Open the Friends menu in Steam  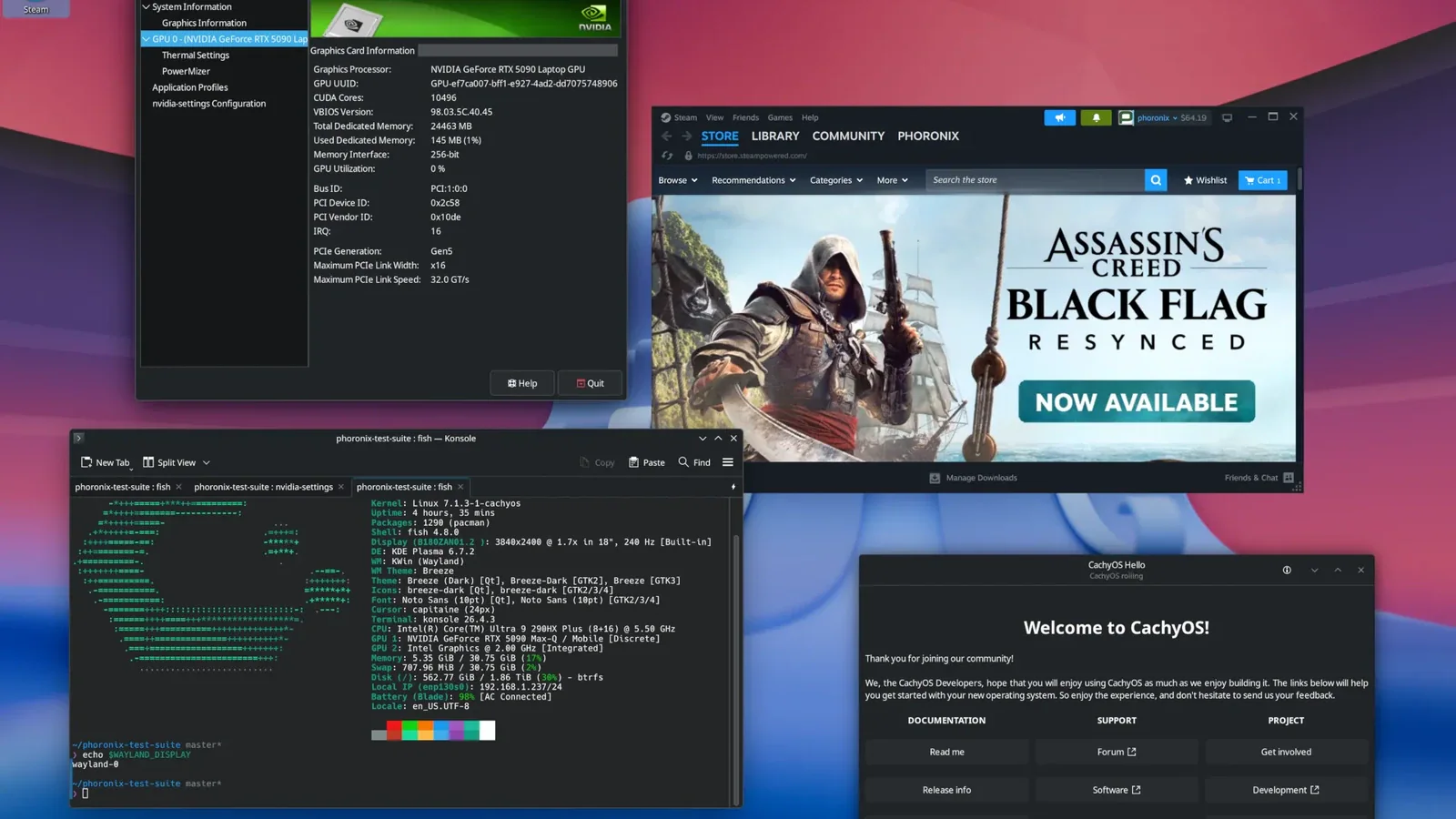pyautogui.click(x=745, y=117)
